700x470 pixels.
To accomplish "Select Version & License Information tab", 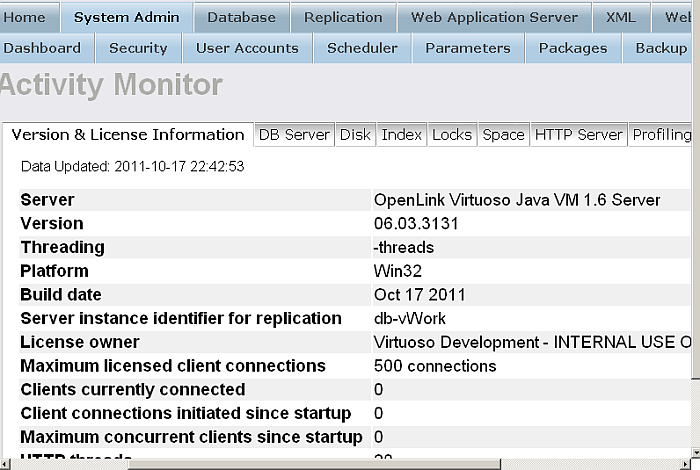I will tap(128, 135).
